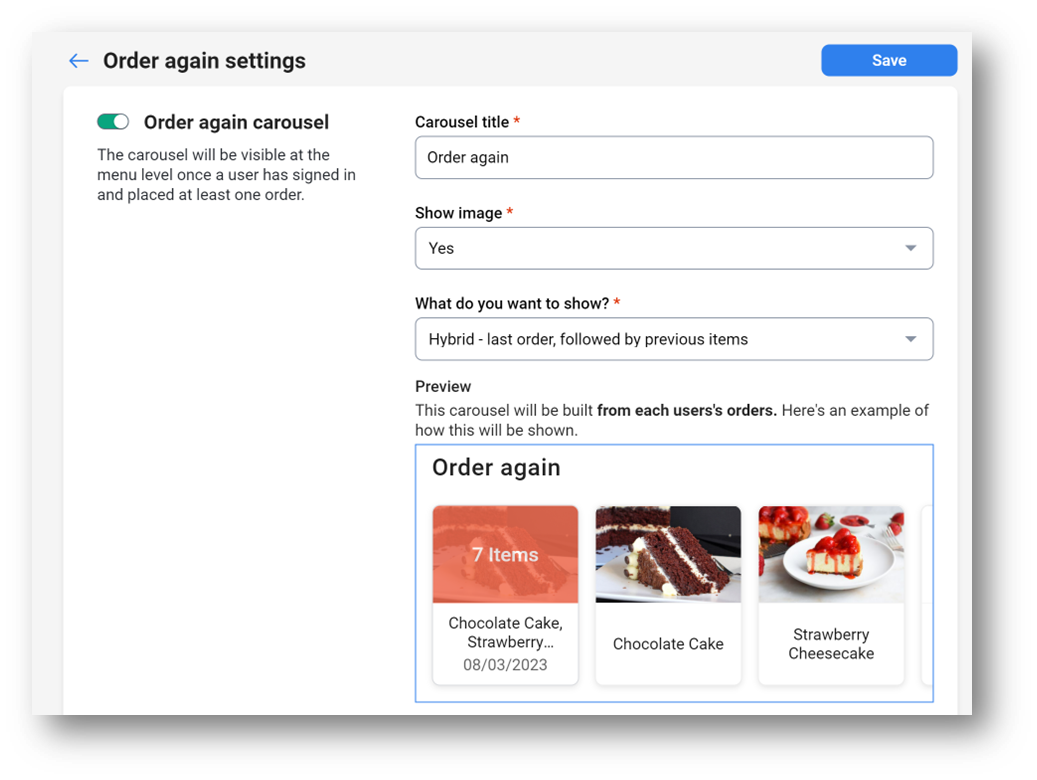Click the blue back arrow icon
The height and width of the screenshot is (780, 1037).
coord(78,60)
